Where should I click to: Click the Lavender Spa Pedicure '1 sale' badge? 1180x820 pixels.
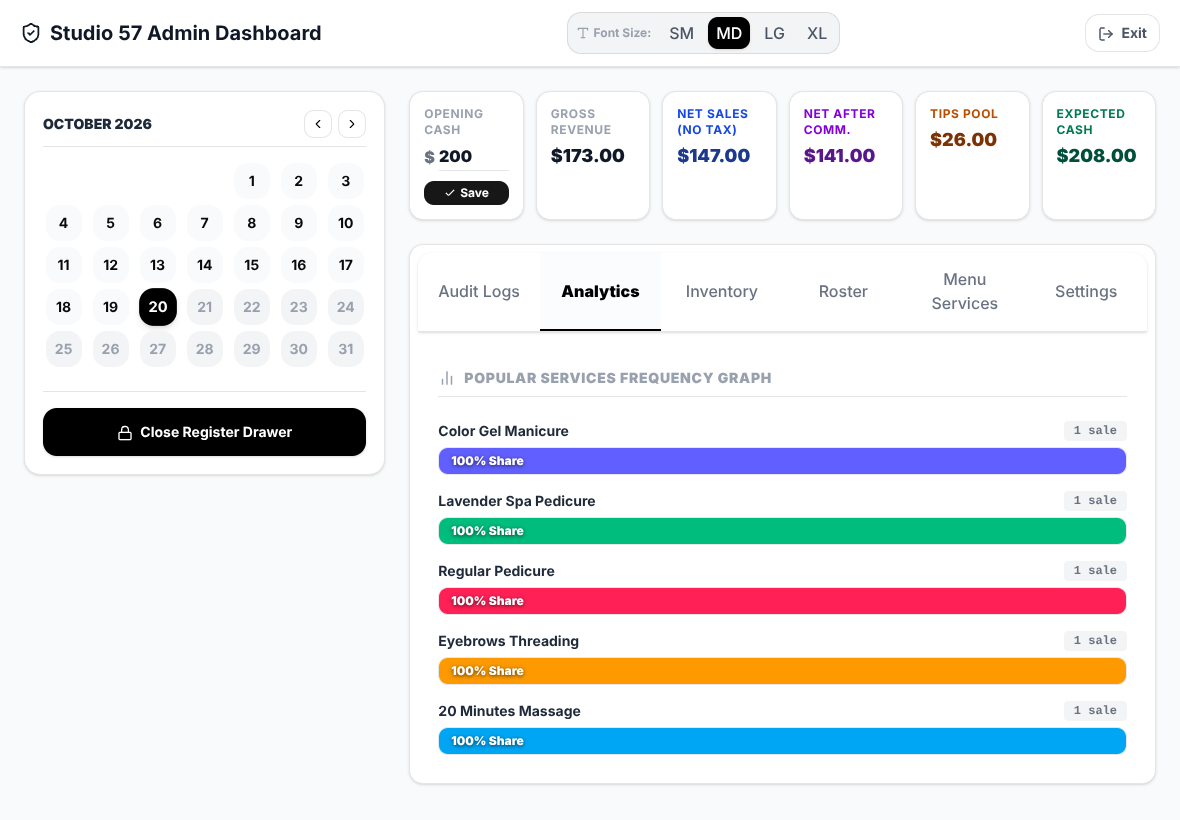pyautogui.click(x=1095, y=500)
